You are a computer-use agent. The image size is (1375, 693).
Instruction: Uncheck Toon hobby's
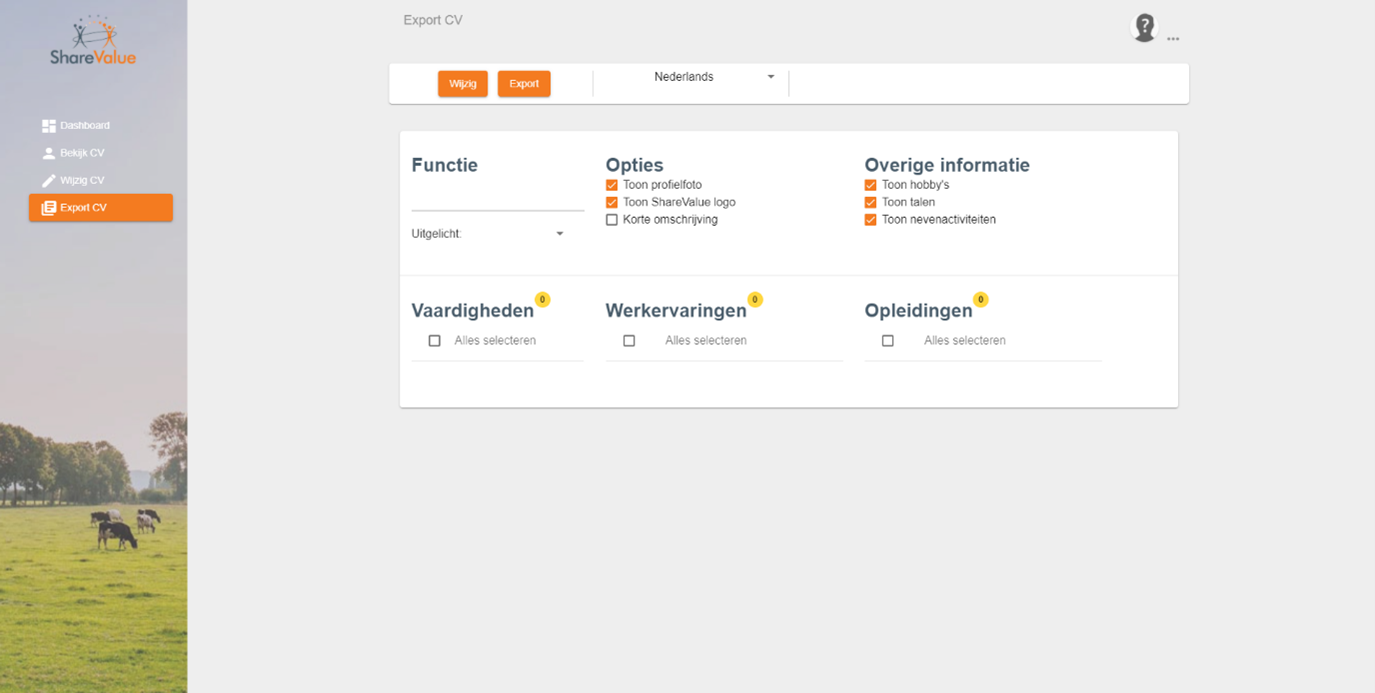(871, 185)
